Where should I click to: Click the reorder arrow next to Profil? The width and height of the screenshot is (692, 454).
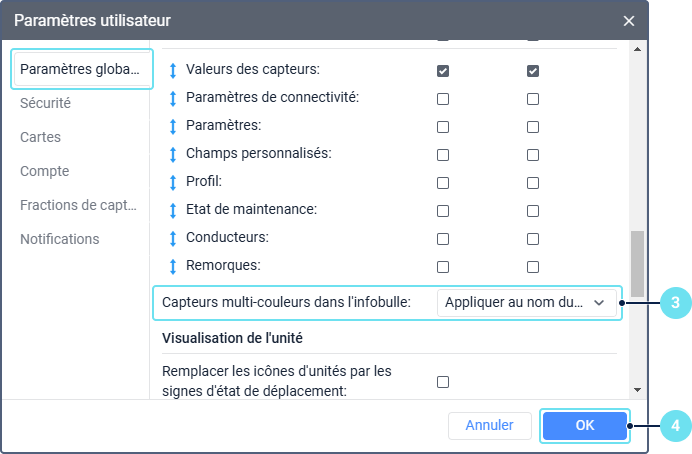(173, 183)
